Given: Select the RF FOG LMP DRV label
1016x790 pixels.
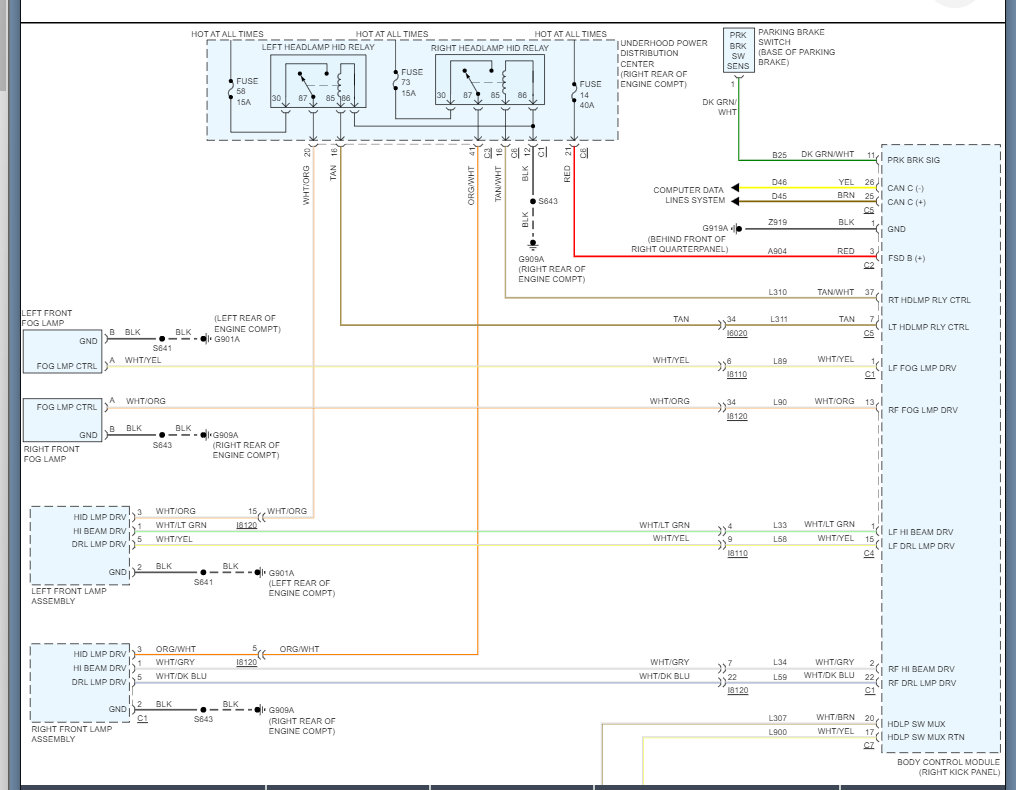Looking at the screenshot, I should tap(922, 410).
